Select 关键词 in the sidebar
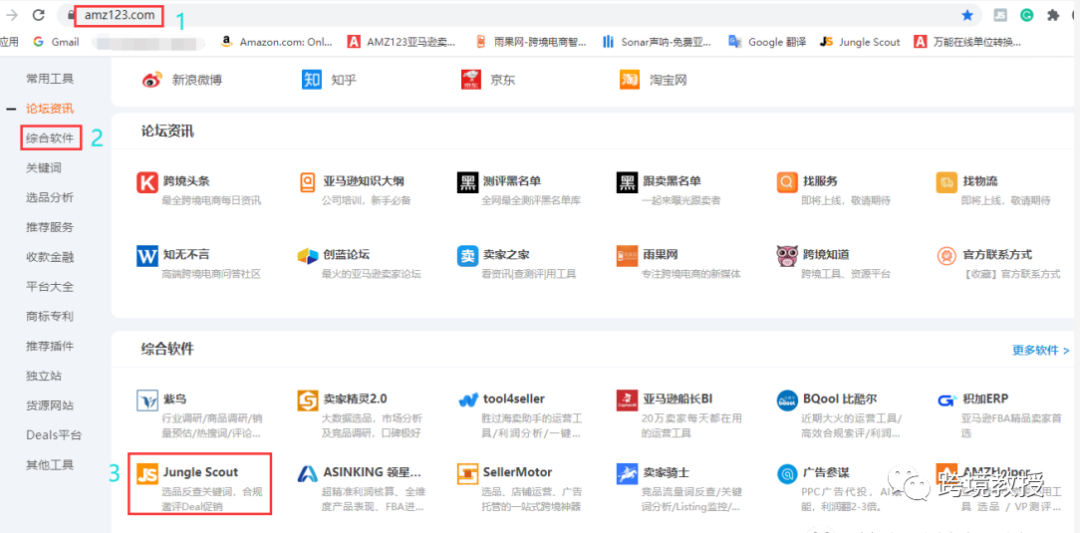Screen dimensions: 1080x533 (x=43, y=168)
